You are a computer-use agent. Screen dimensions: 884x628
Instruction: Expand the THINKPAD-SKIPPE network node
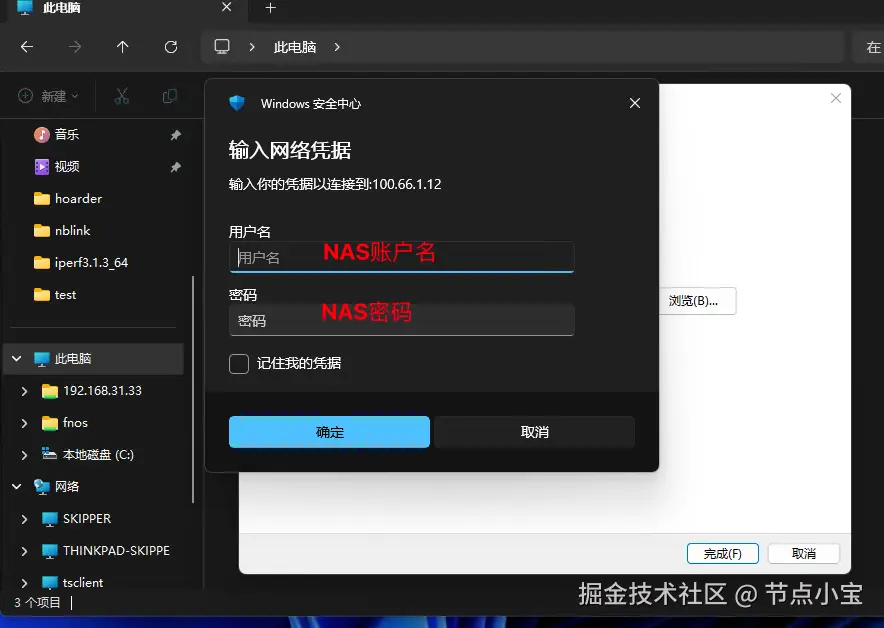pos(24,551)
